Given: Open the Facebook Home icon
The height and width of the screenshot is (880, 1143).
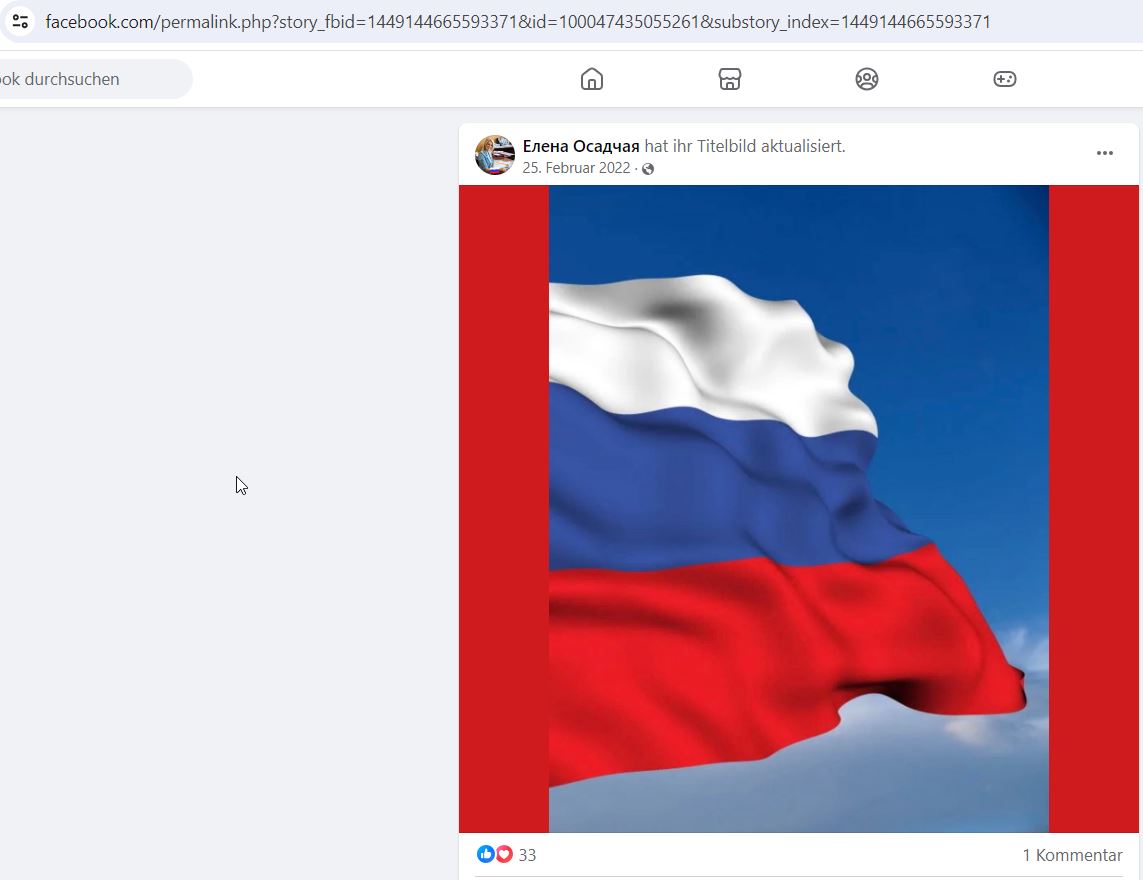Looking at the screenshot, I should [x=592, y=79].
